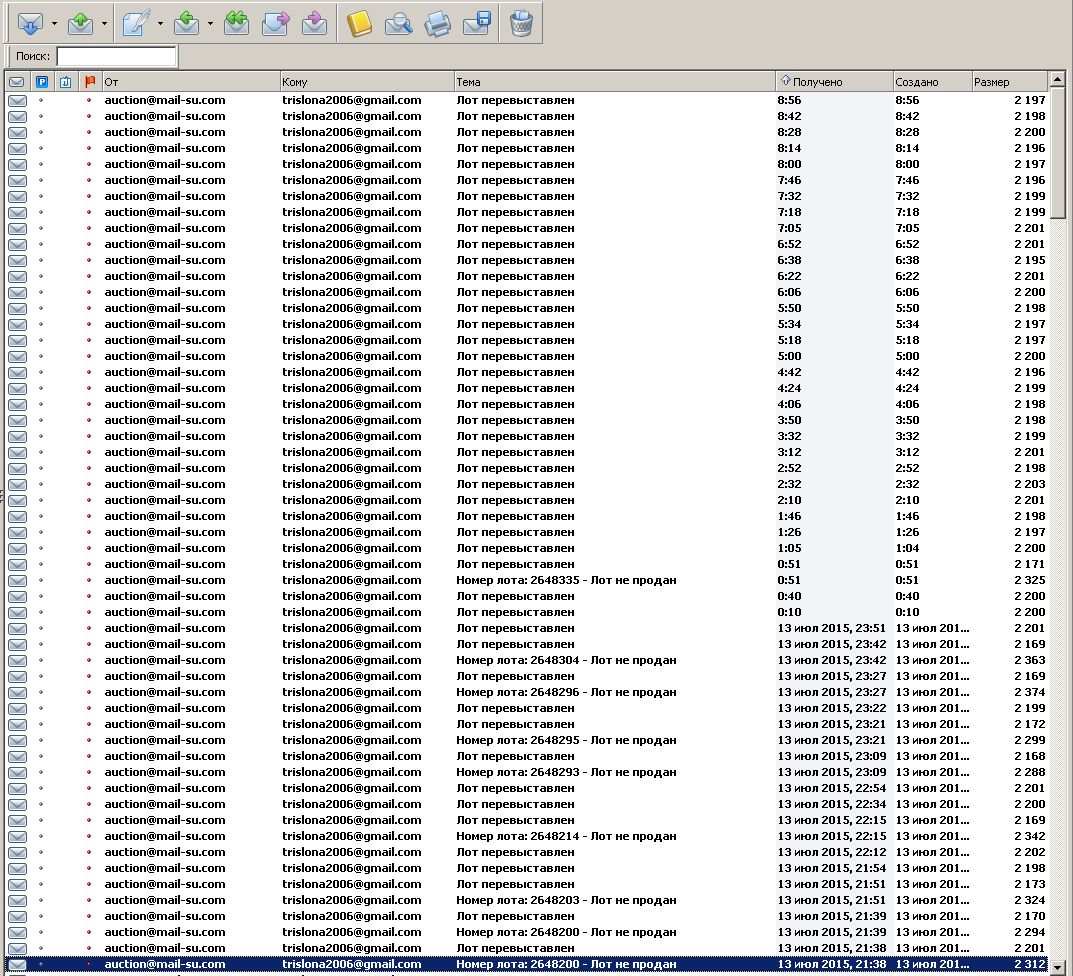1073x976 pixels.
Task: Toggle the read-status envelope on the 8:42 message
Action: [17, 116]
